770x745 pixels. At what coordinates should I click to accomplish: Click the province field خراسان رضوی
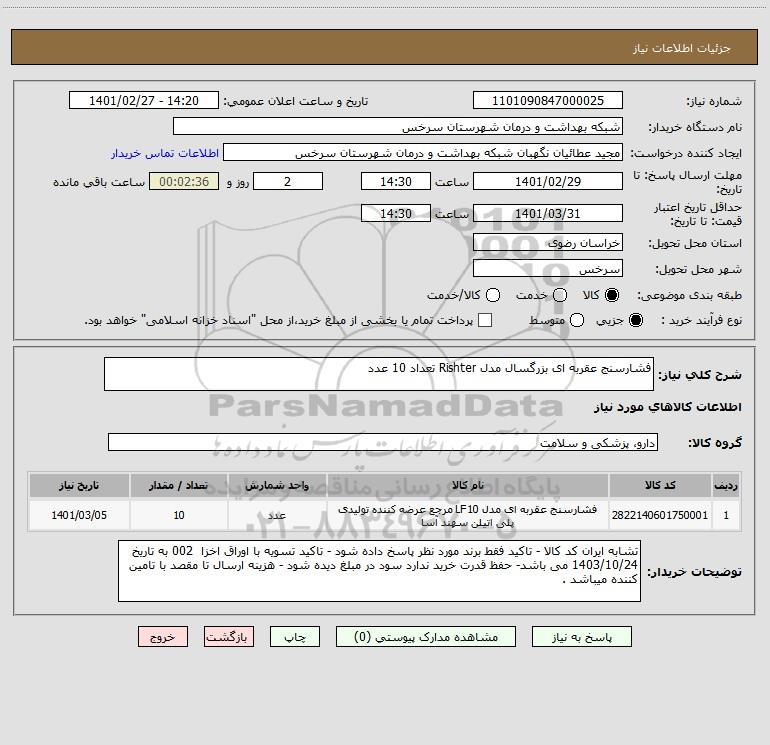tap(548, 242)
